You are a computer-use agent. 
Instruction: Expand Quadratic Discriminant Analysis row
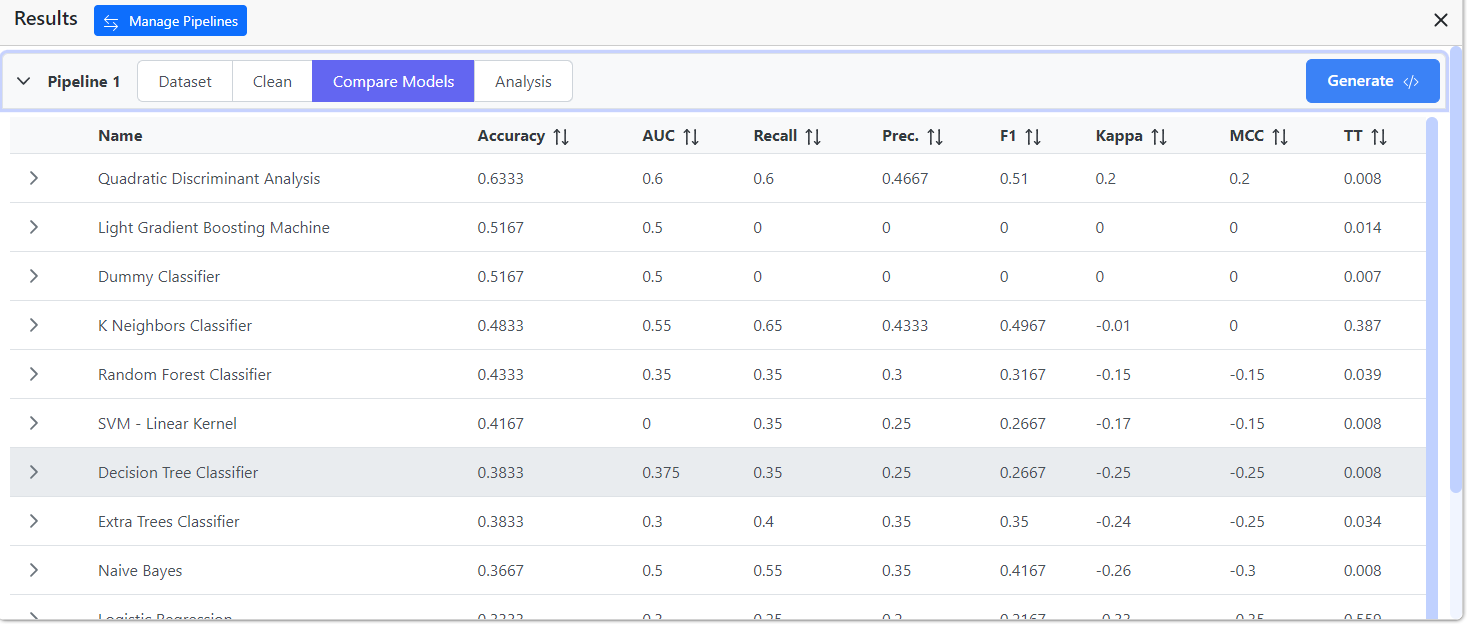pos(34,178)
